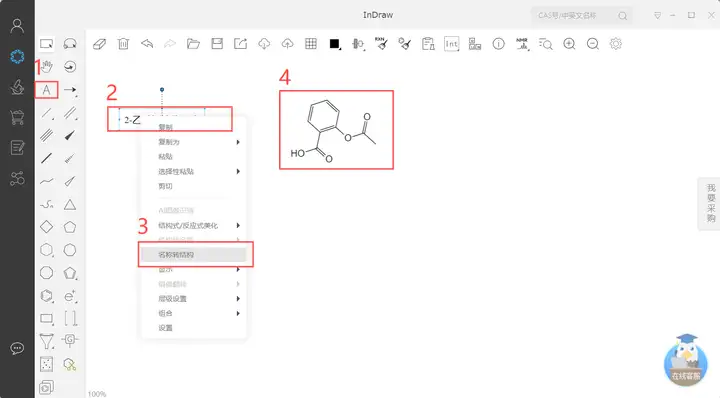Choose the hand pan tool
The height and width of the screenshot is (398, 720).
coord(46,67)
